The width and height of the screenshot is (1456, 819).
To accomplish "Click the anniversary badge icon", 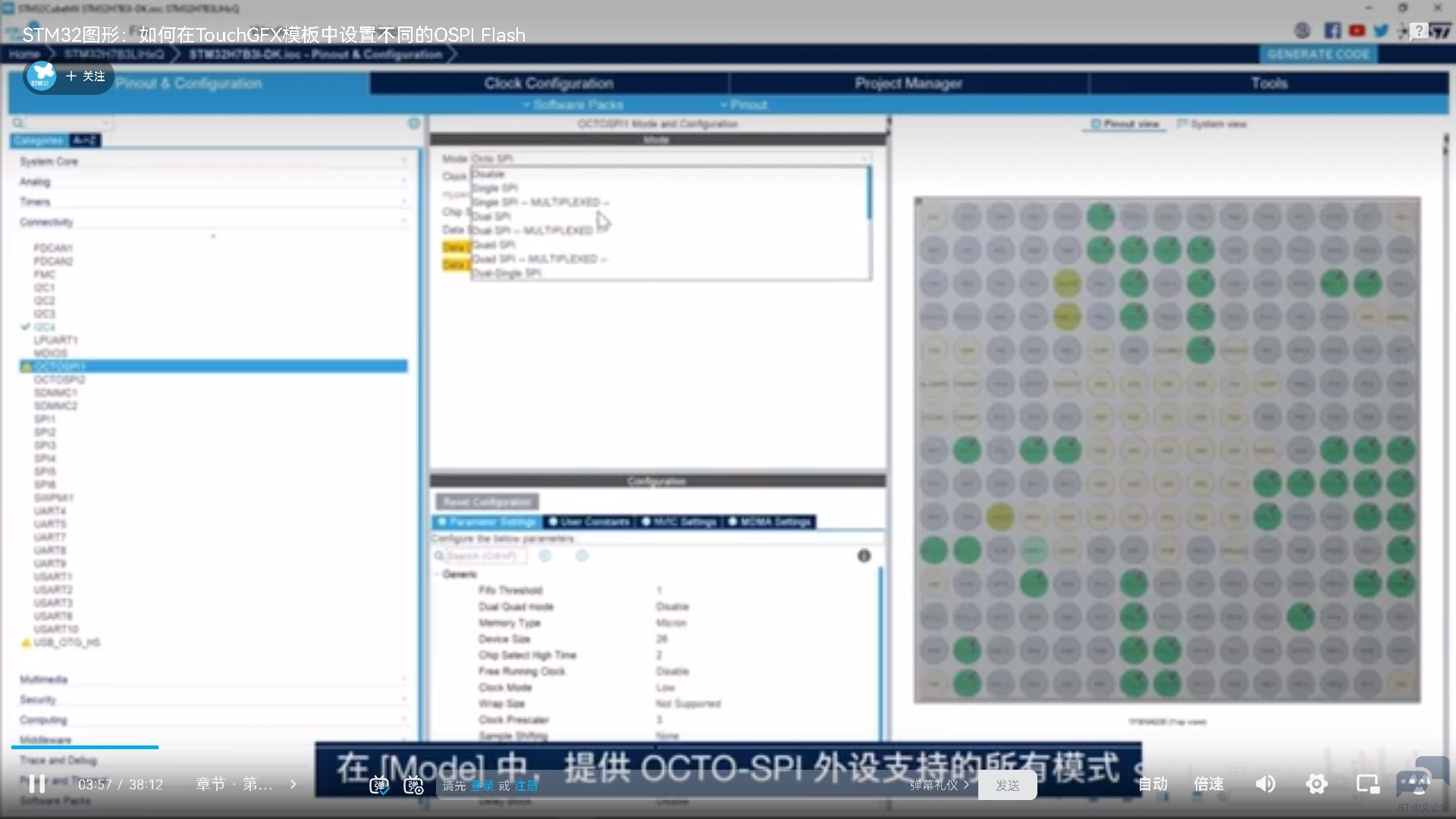I will pyautogui.click(x=1302, y=30).
